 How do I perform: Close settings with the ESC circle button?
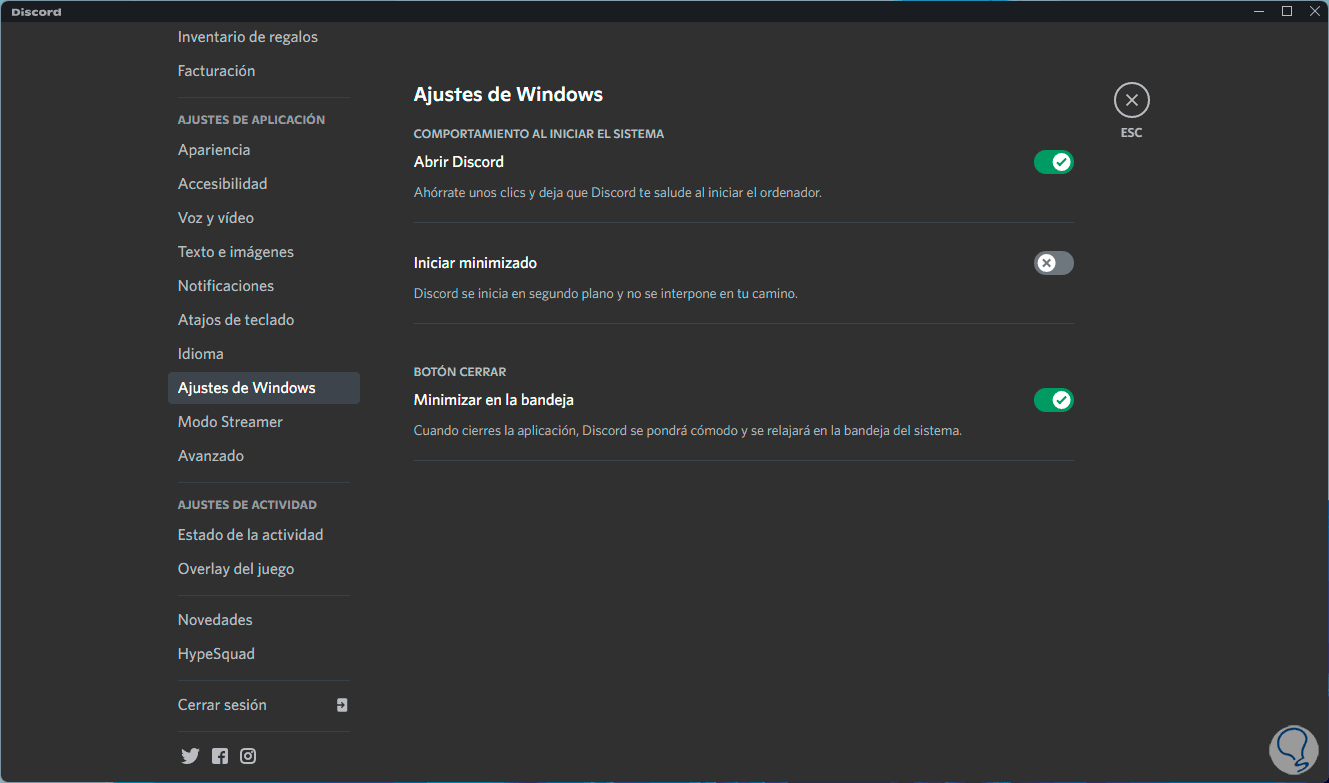[1131, 100]
